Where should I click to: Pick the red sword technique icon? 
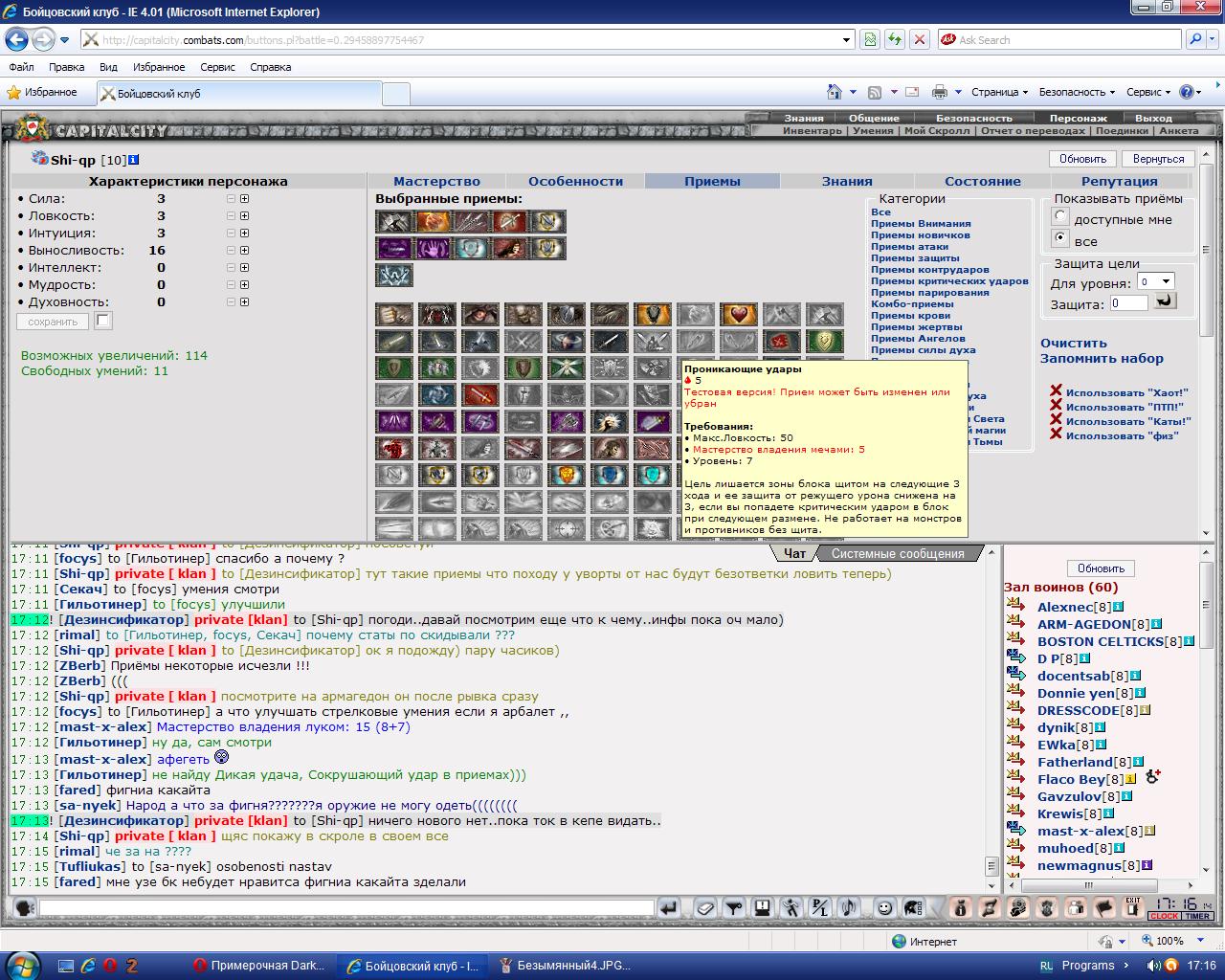pyautogui.click(x=479, y=394)
